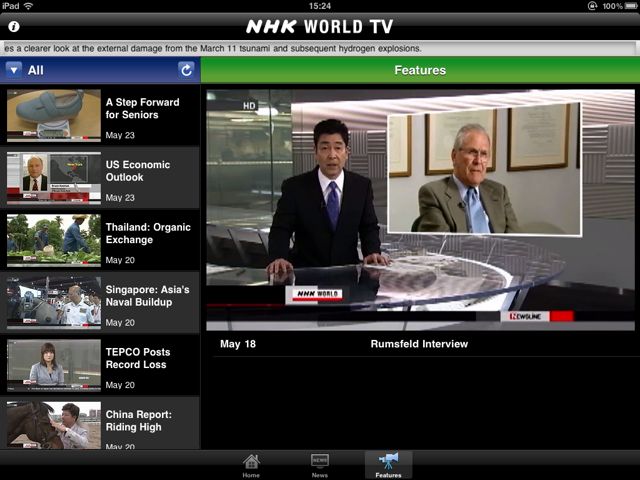Viewport: 640px width, 480px height.
Task: Open the shoe thumbnail for A Step Forward
Action: [54, 116]
